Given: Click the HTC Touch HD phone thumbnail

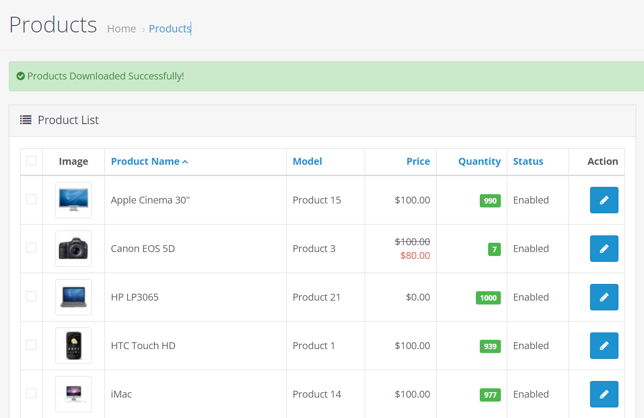Looking at the screenshot, I should [74, 345].
